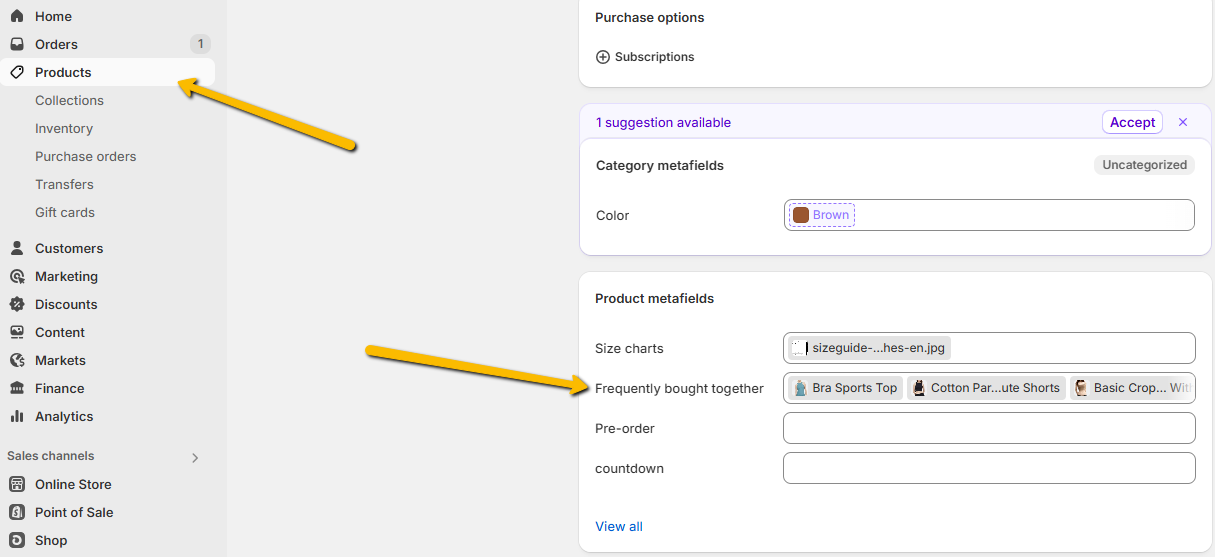Open the View all metafields link
The height and width of the screenshot is (557, 1215).
pos(619,526)
